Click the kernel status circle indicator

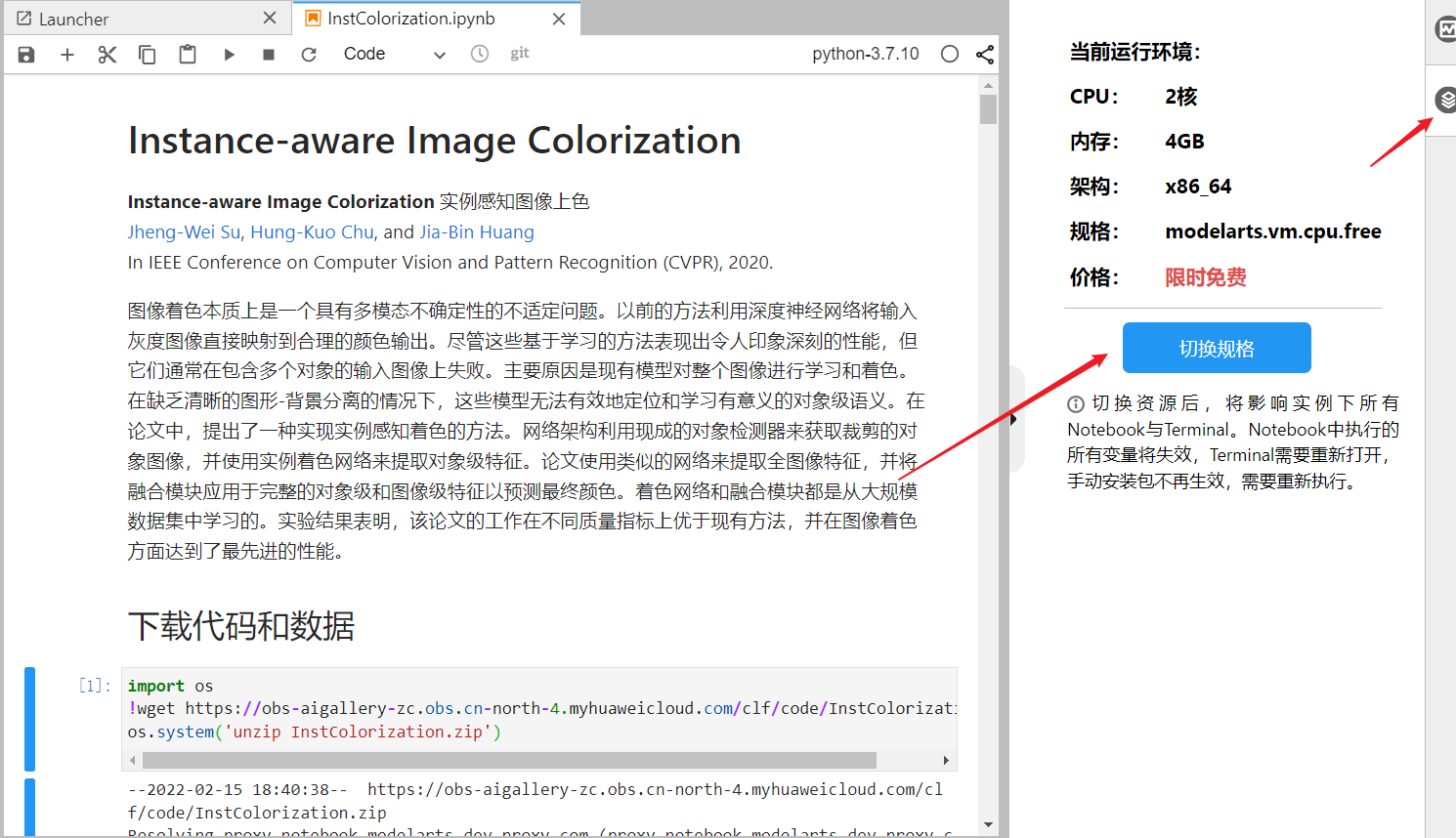950,54
